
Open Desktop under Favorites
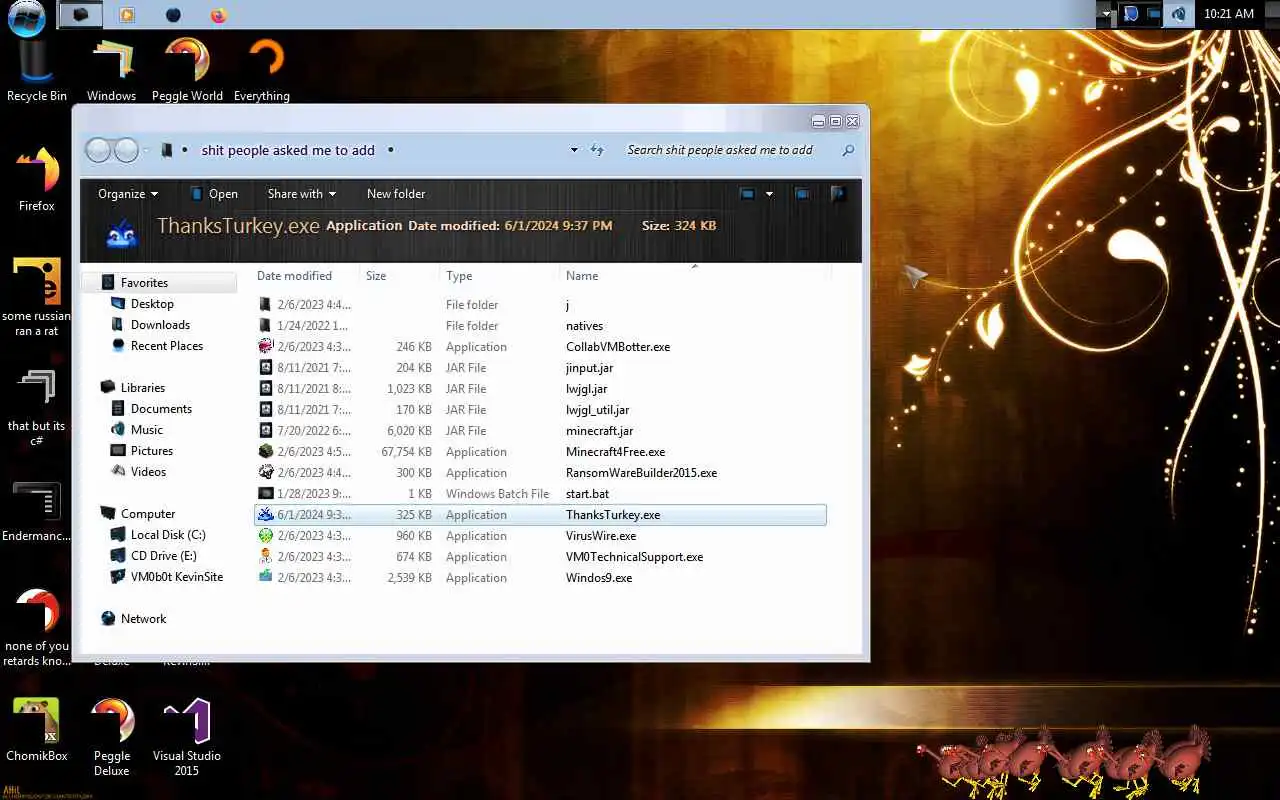[152, 304]
